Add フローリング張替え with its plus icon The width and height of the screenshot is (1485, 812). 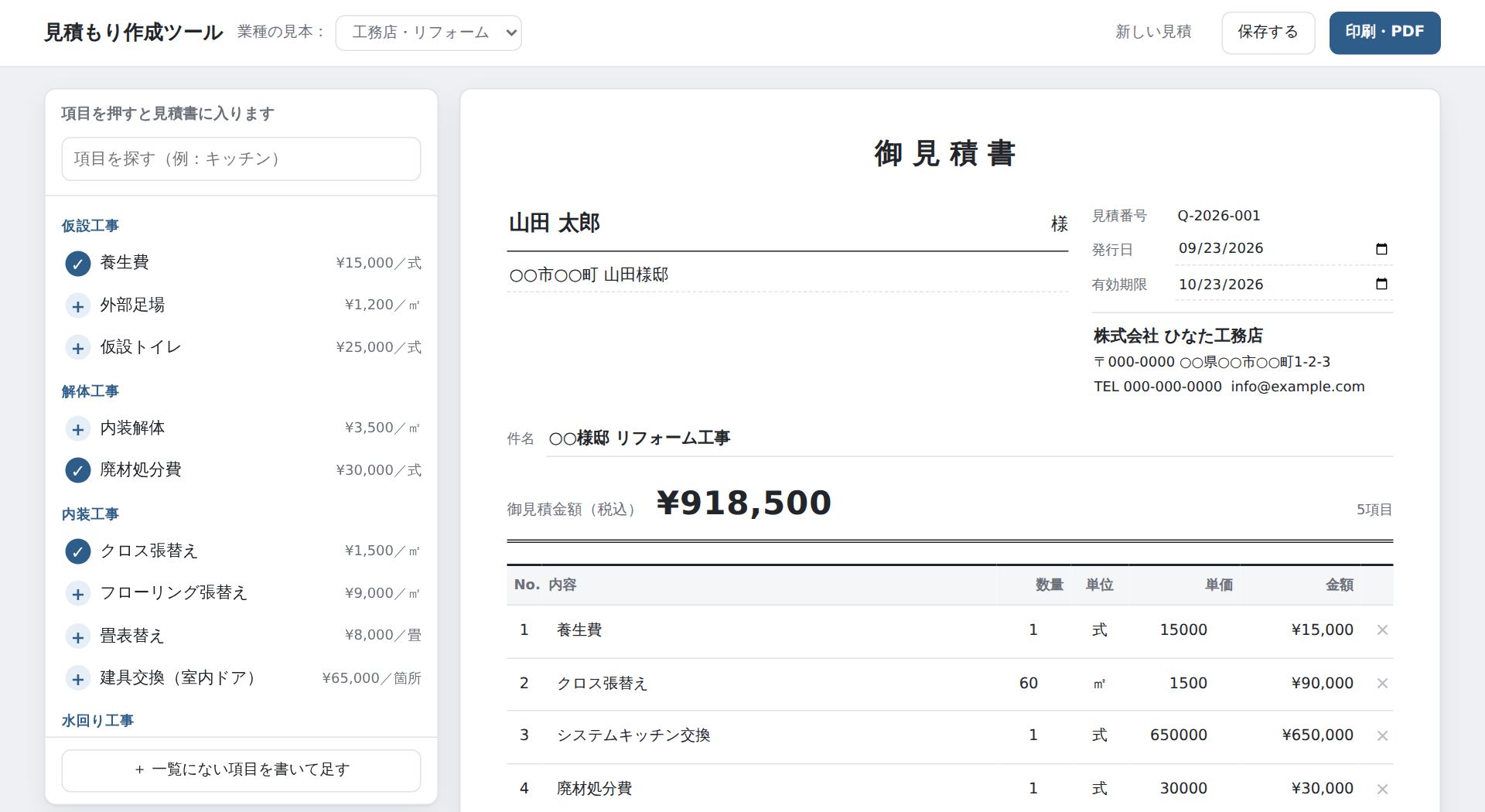77,594
